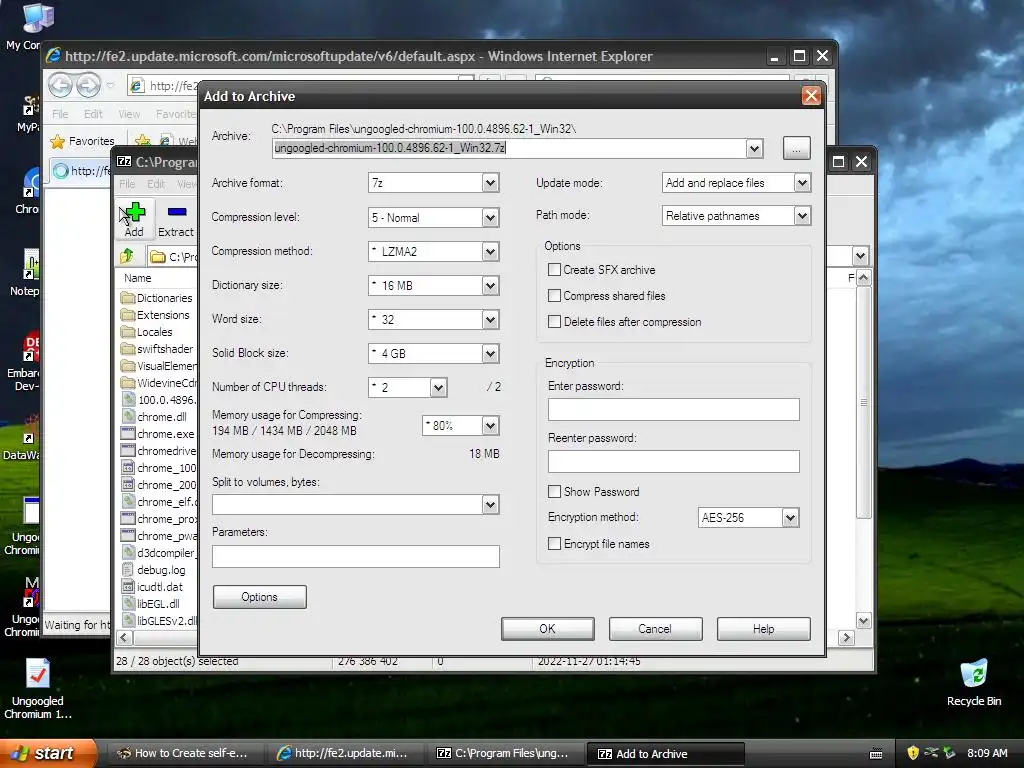Click the Parameters input field

pyautogui.click(x=356, y=556)
